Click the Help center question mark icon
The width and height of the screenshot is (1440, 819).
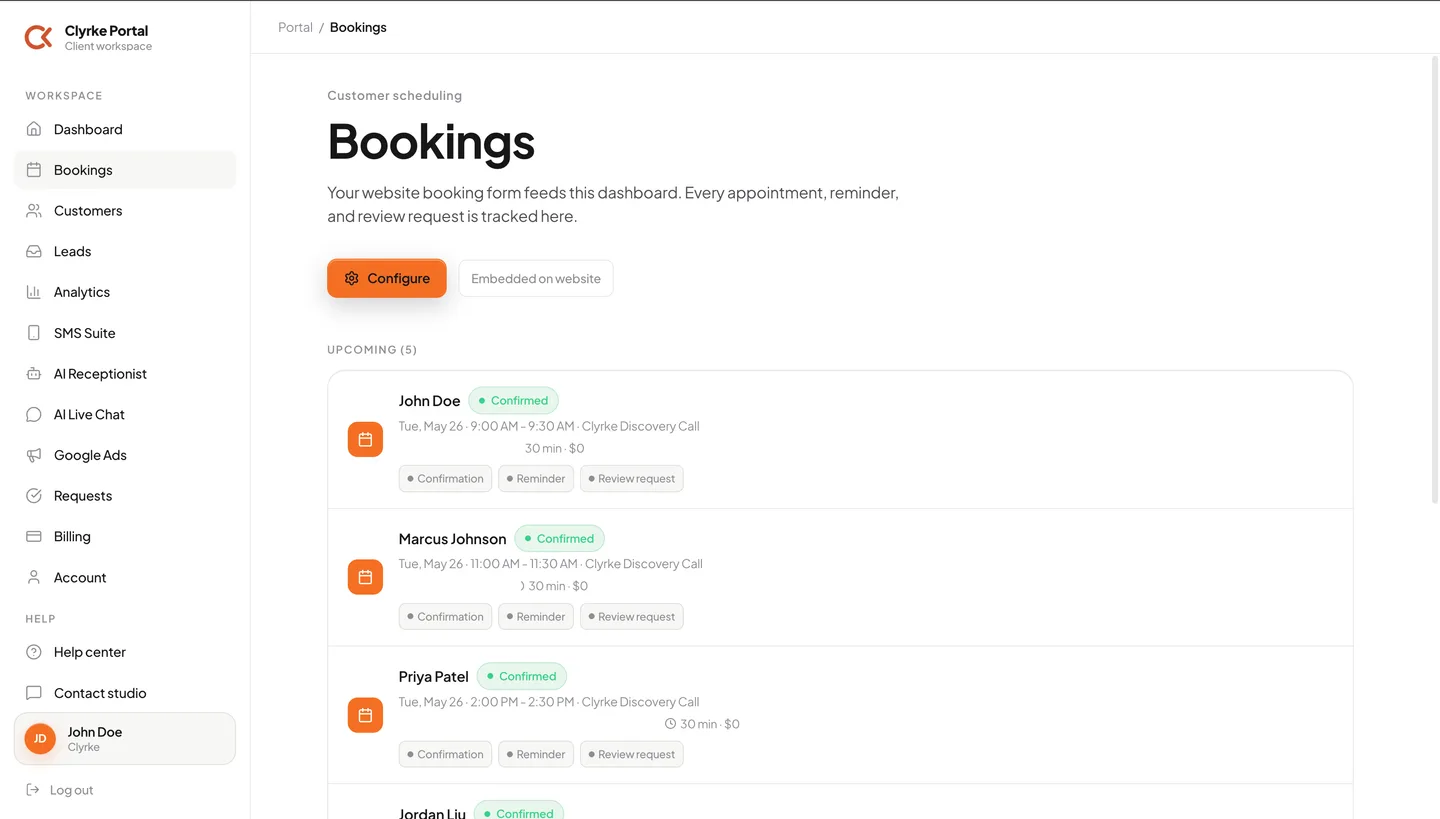pos(34,652)
